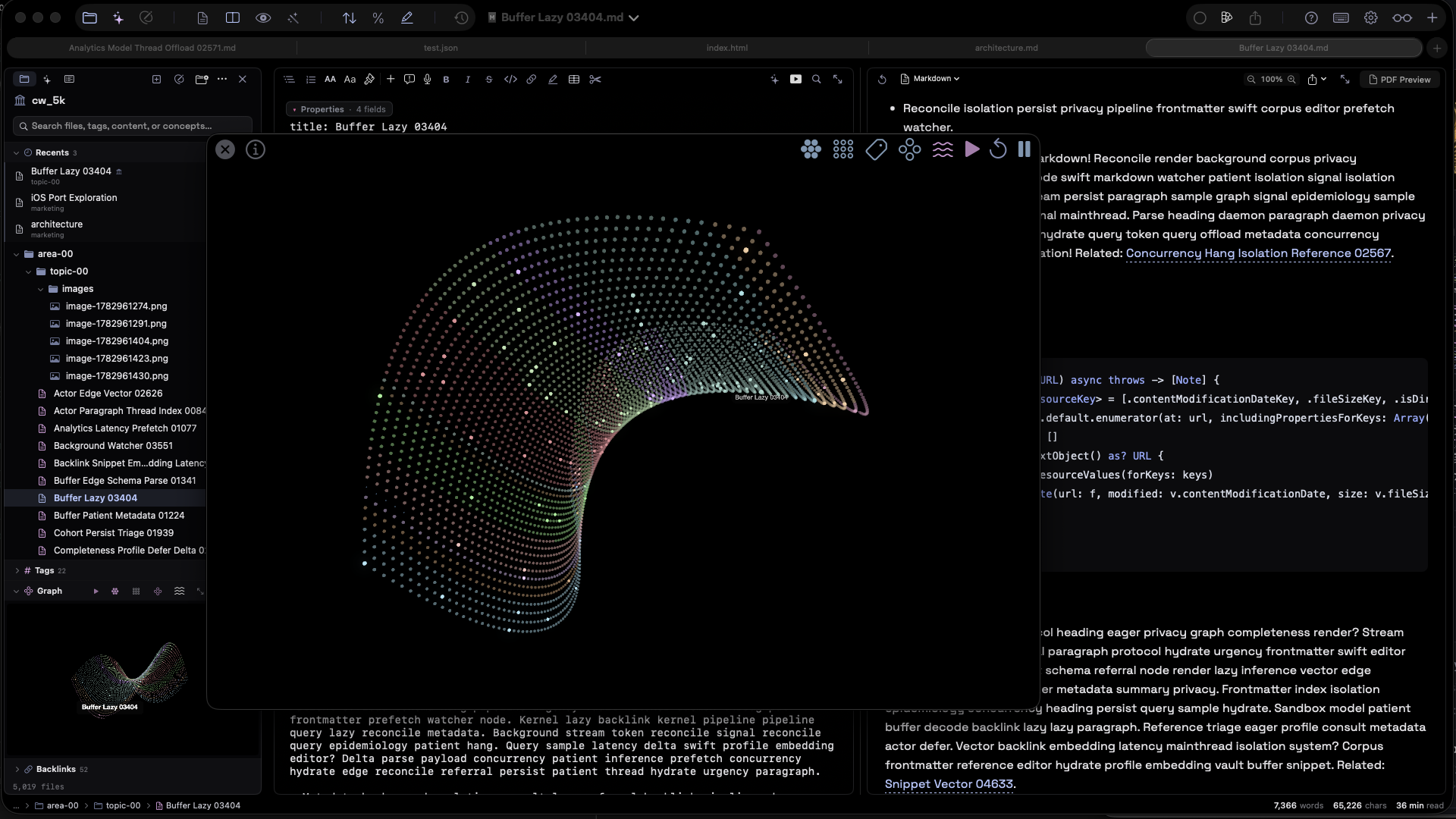
Task: Insert a link from editor toolbar
Action: [532, 79]
